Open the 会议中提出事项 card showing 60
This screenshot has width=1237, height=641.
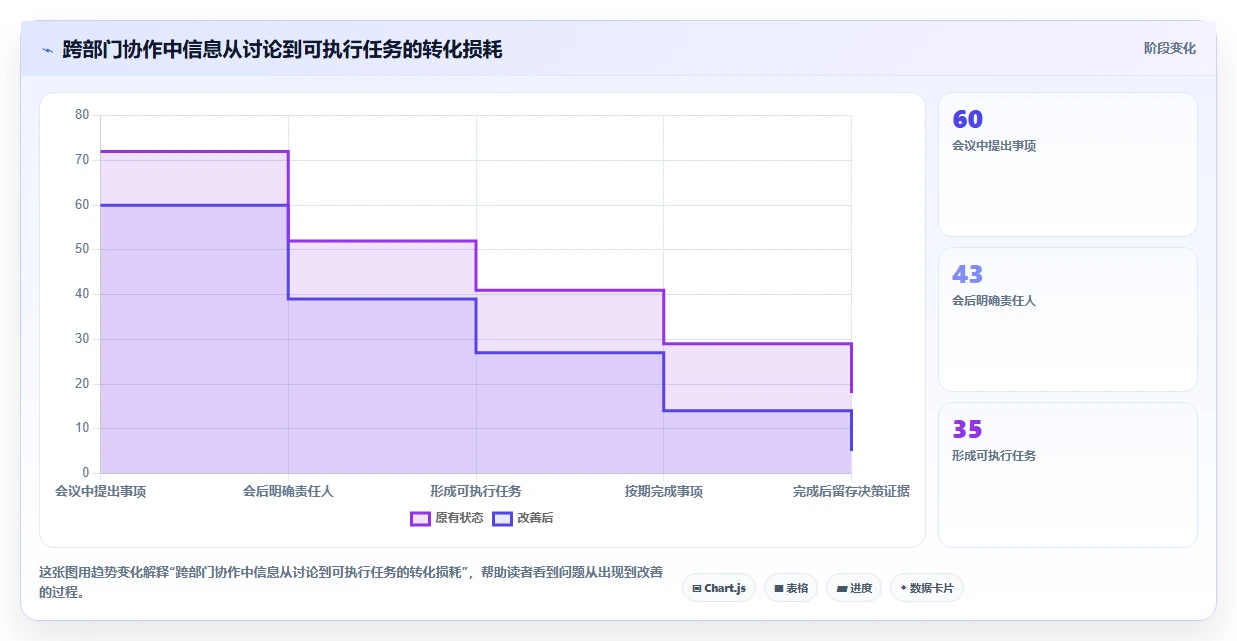[1068, 165]
